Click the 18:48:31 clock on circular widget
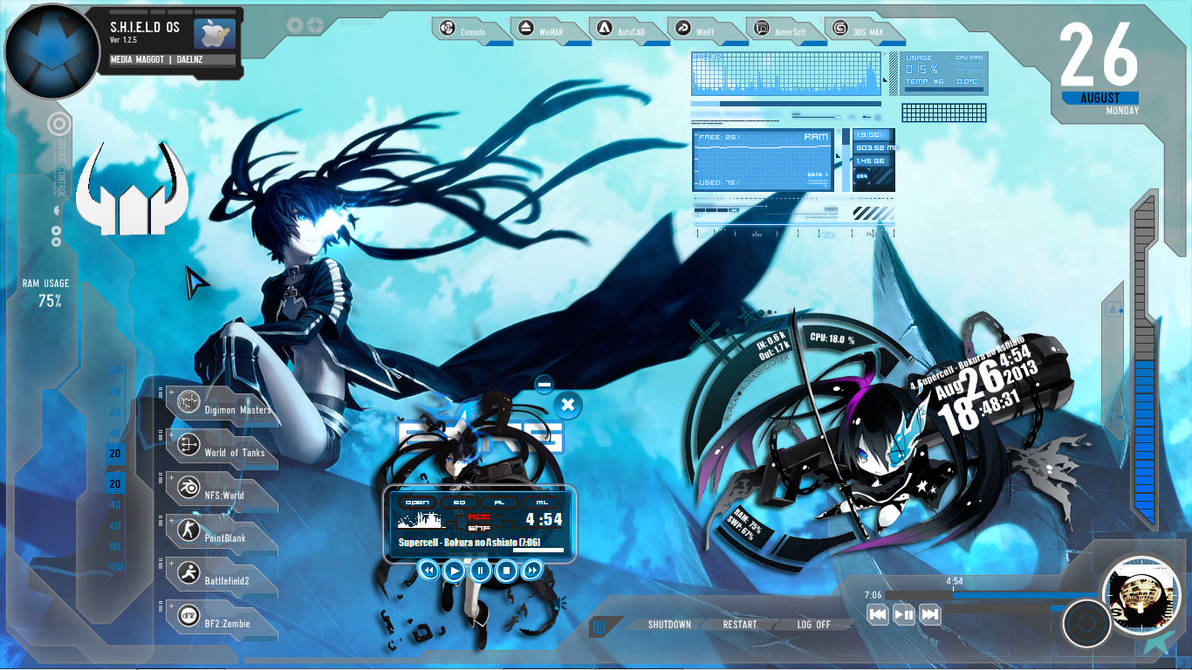 [x=978, y=409]
